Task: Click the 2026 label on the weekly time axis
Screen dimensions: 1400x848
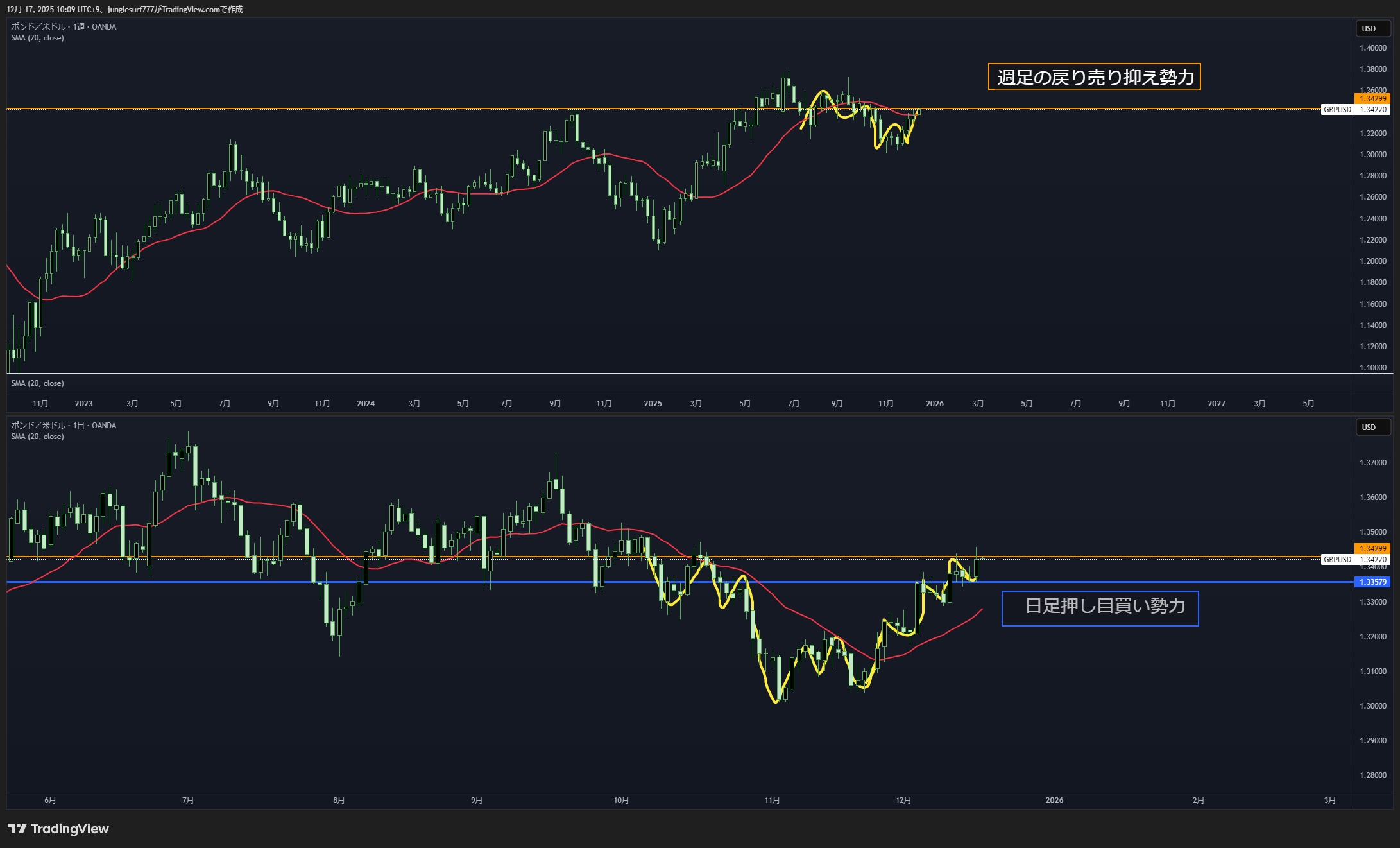Action: point(934,404)
